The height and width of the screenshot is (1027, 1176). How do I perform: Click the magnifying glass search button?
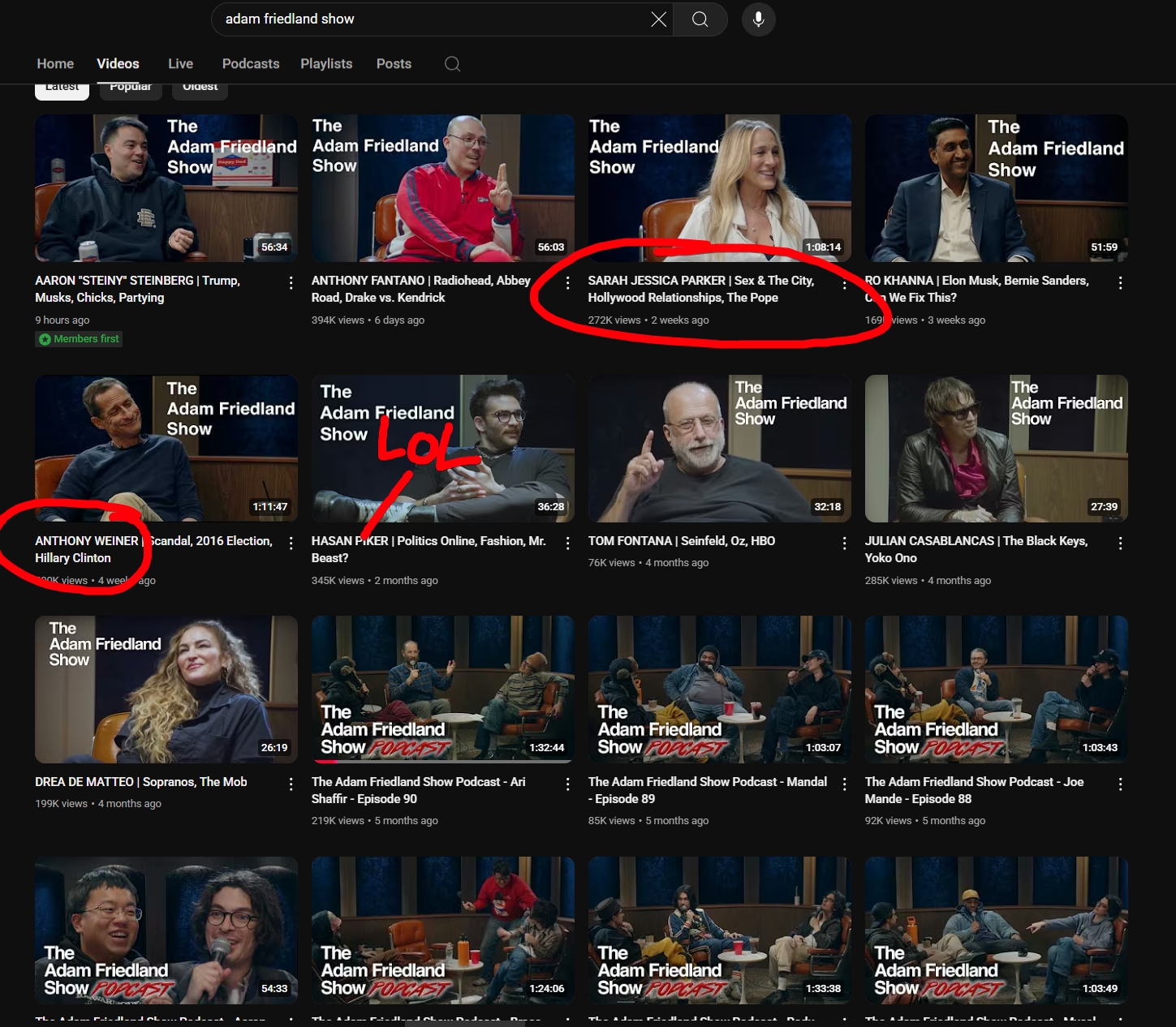700,19
